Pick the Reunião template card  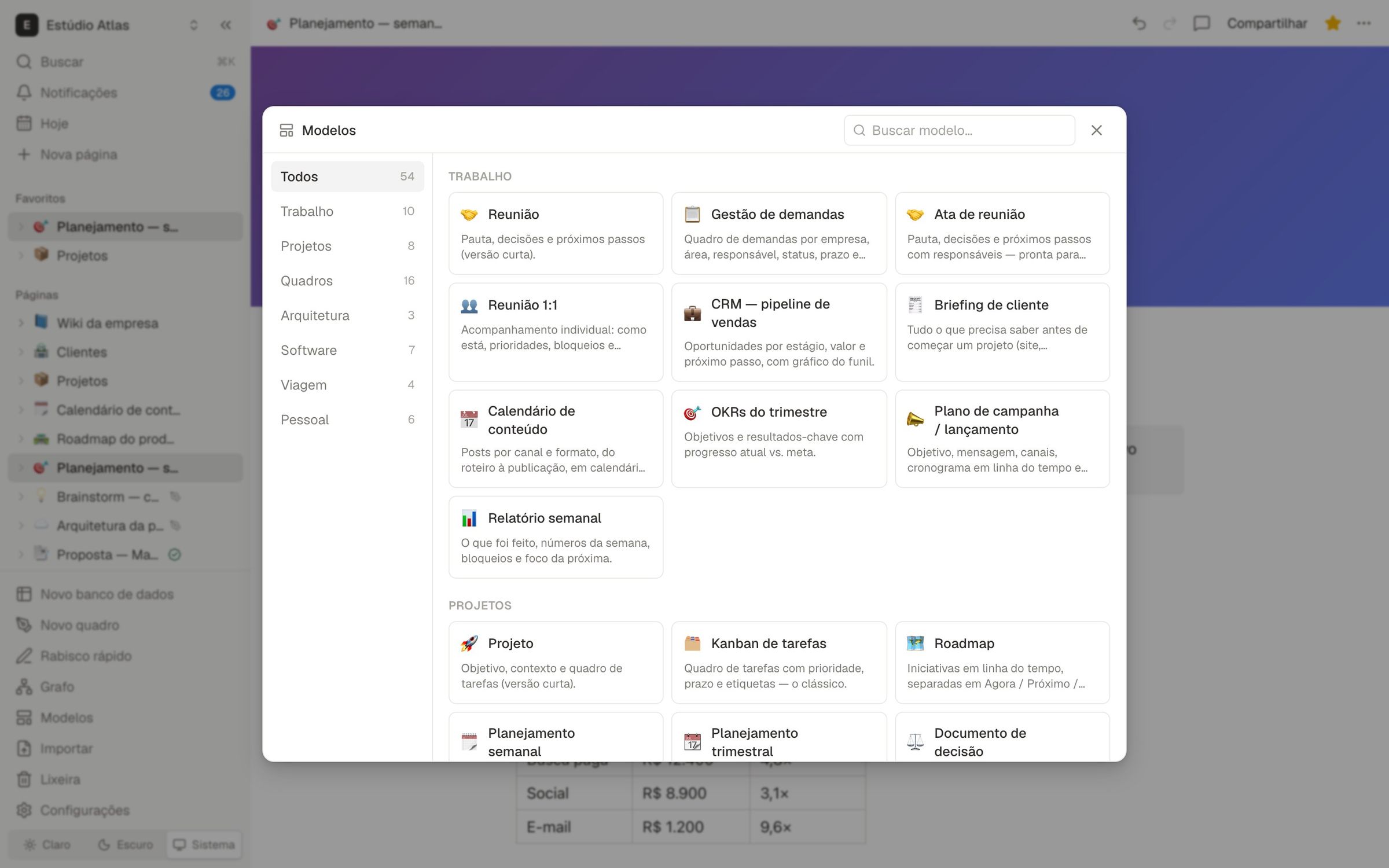[556, 233]
